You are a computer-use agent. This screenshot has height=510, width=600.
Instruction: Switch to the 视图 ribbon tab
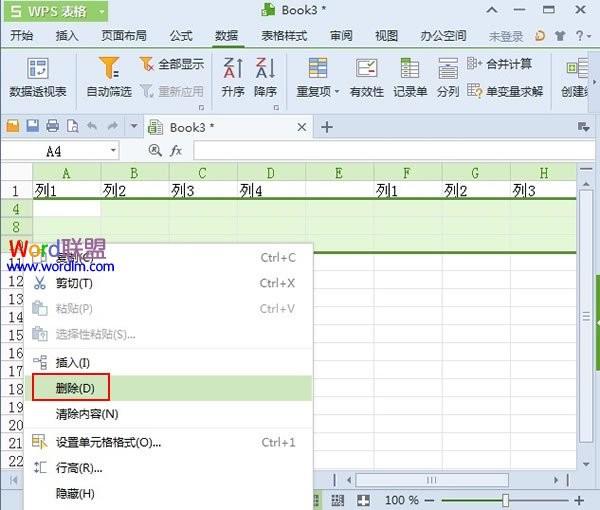tap(386, 36)
